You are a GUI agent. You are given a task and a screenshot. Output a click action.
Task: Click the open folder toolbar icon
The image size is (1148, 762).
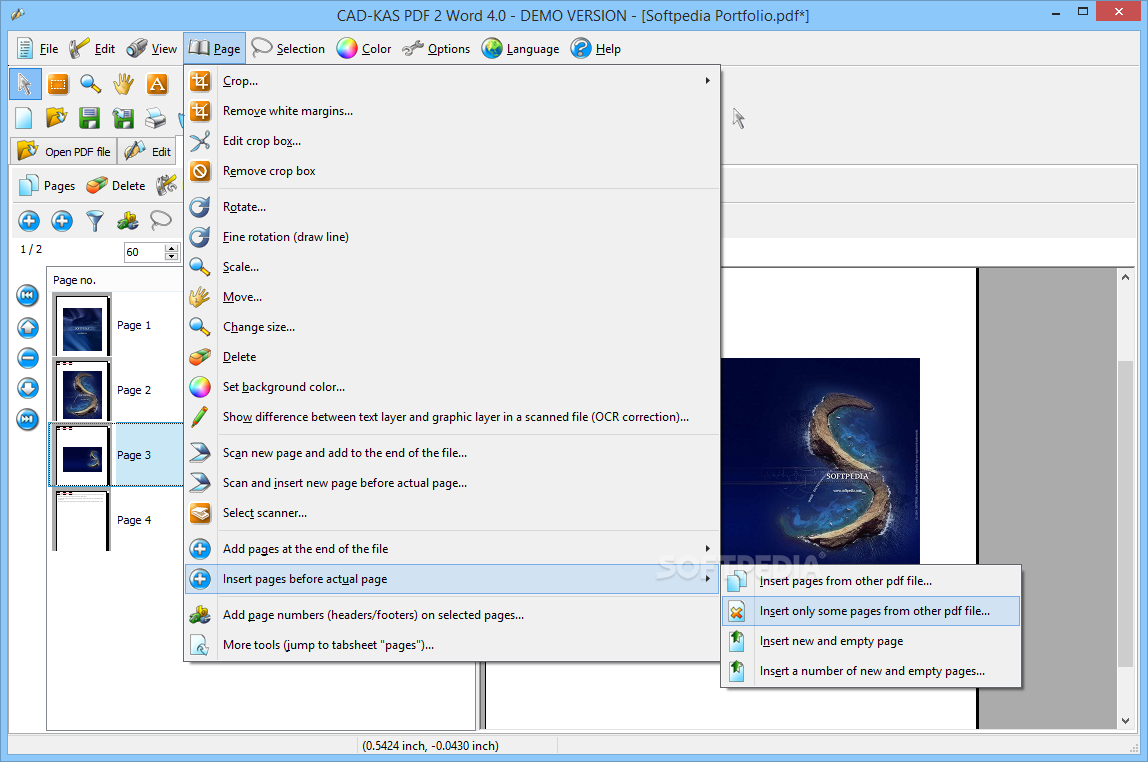click(x=56, y=118)
